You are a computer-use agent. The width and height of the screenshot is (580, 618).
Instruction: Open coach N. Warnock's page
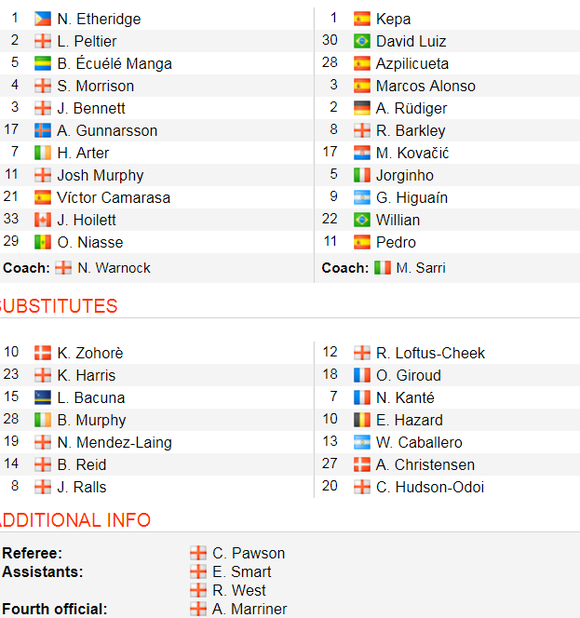(114, 268)
